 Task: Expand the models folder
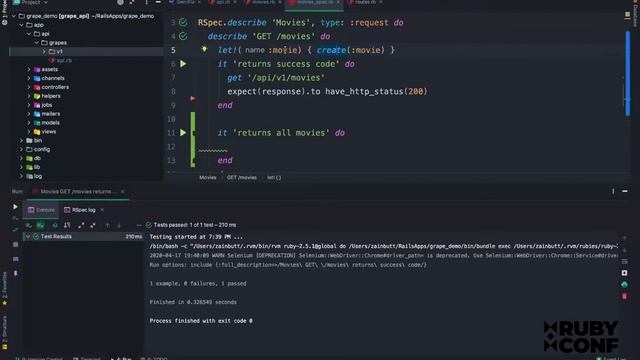tap(29, 123)
